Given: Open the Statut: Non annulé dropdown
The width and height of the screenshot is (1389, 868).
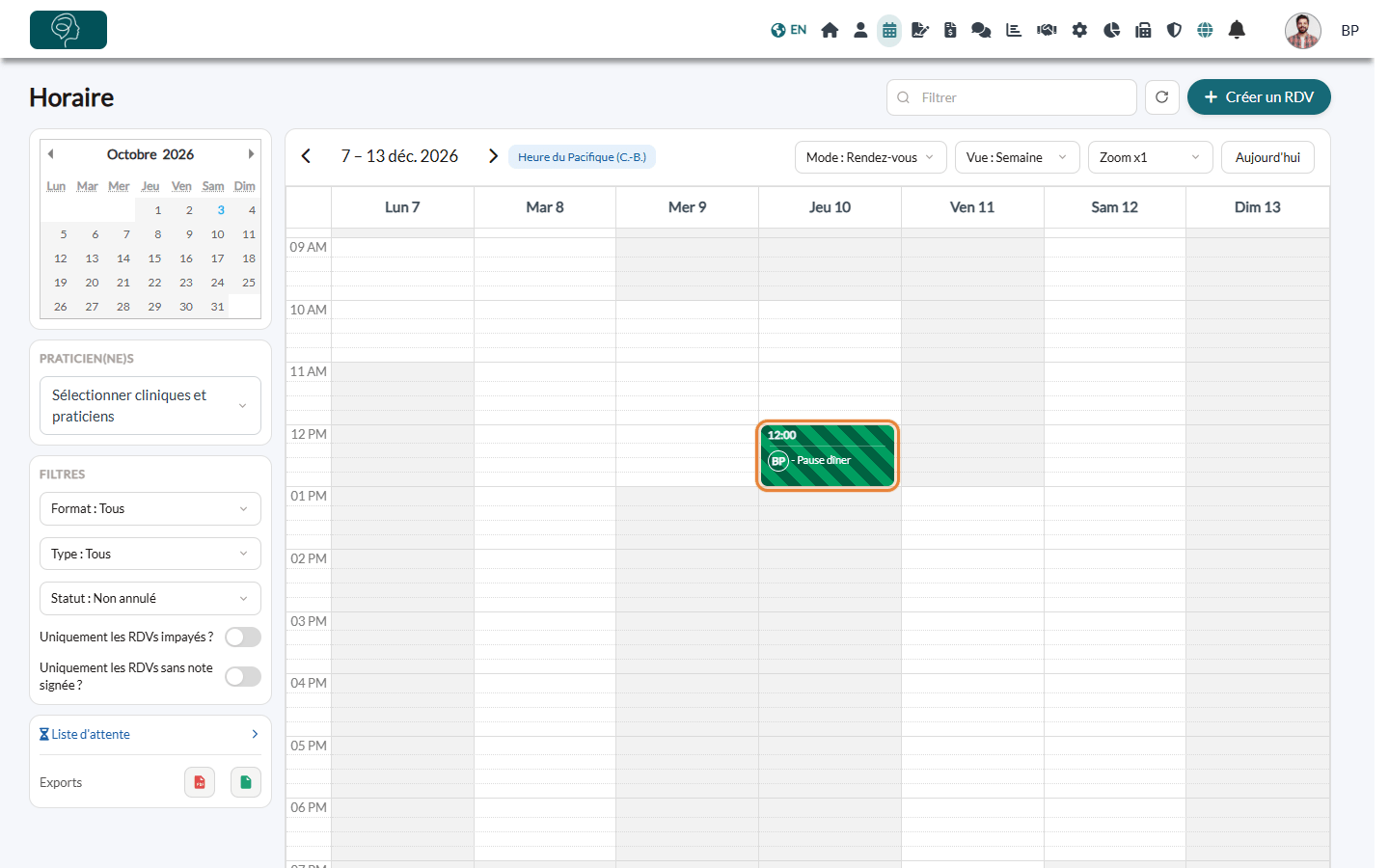Looking at the screenshot, I should [150, 598].
